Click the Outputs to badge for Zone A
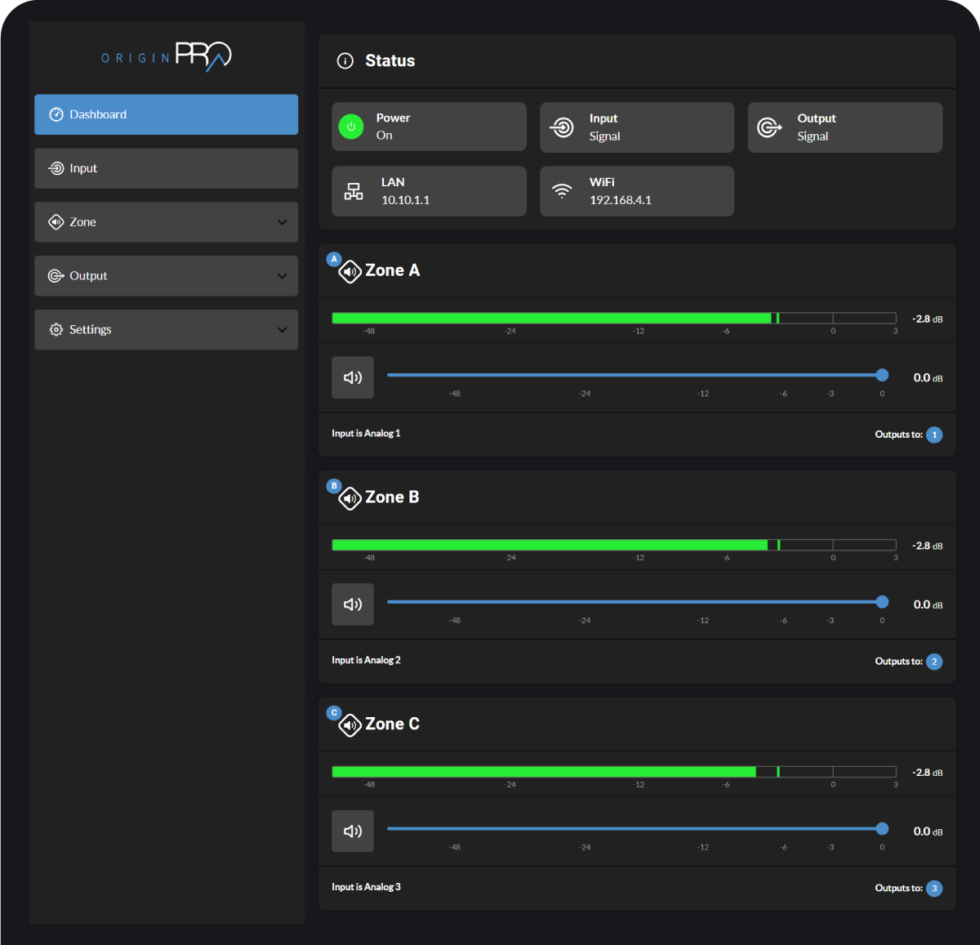Image resolution: width=980 pixels, height=945 pixels. pyautogui.click(x=933, y=434)
